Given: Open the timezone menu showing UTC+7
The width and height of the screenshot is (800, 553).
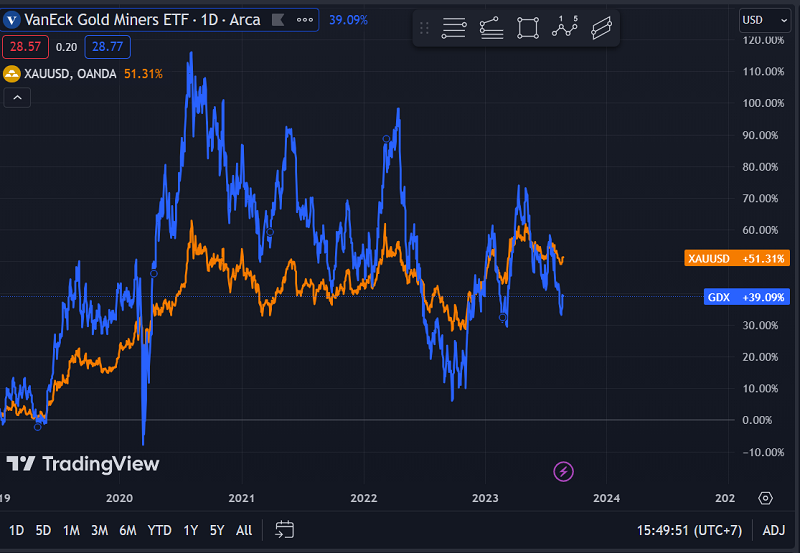Looking at the screenshot, I should (692, 530).
